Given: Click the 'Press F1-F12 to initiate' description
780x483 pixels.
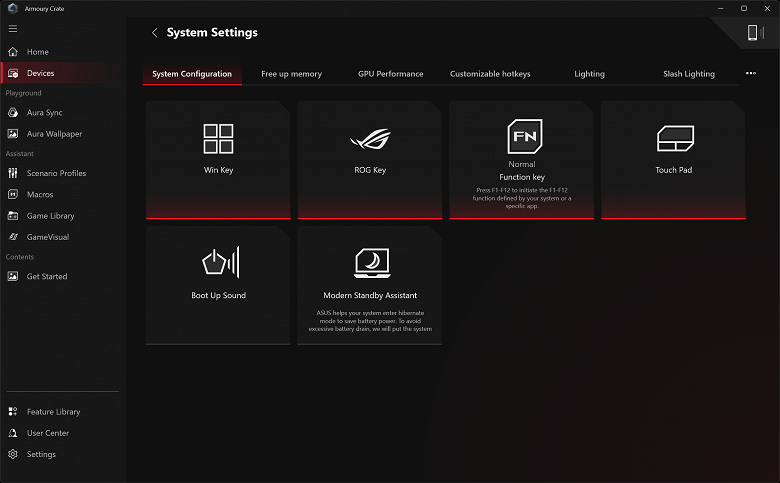Looking at the screenshot, I should pyautogui.click(x=522, y=198).
